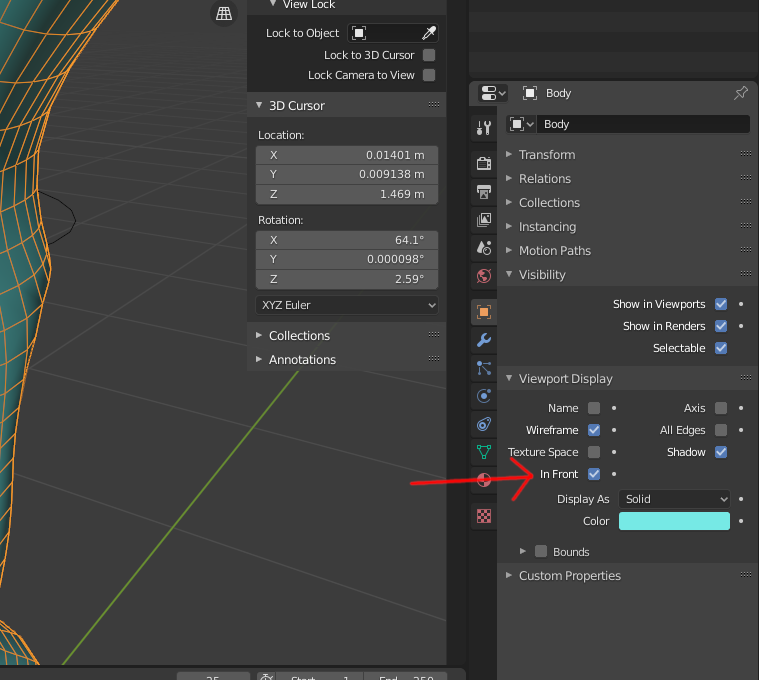Image resolution: width=759 pixels, height=680 pixels.
Task: Click the cursor Location Z field
Action: (x=347, y=194)
